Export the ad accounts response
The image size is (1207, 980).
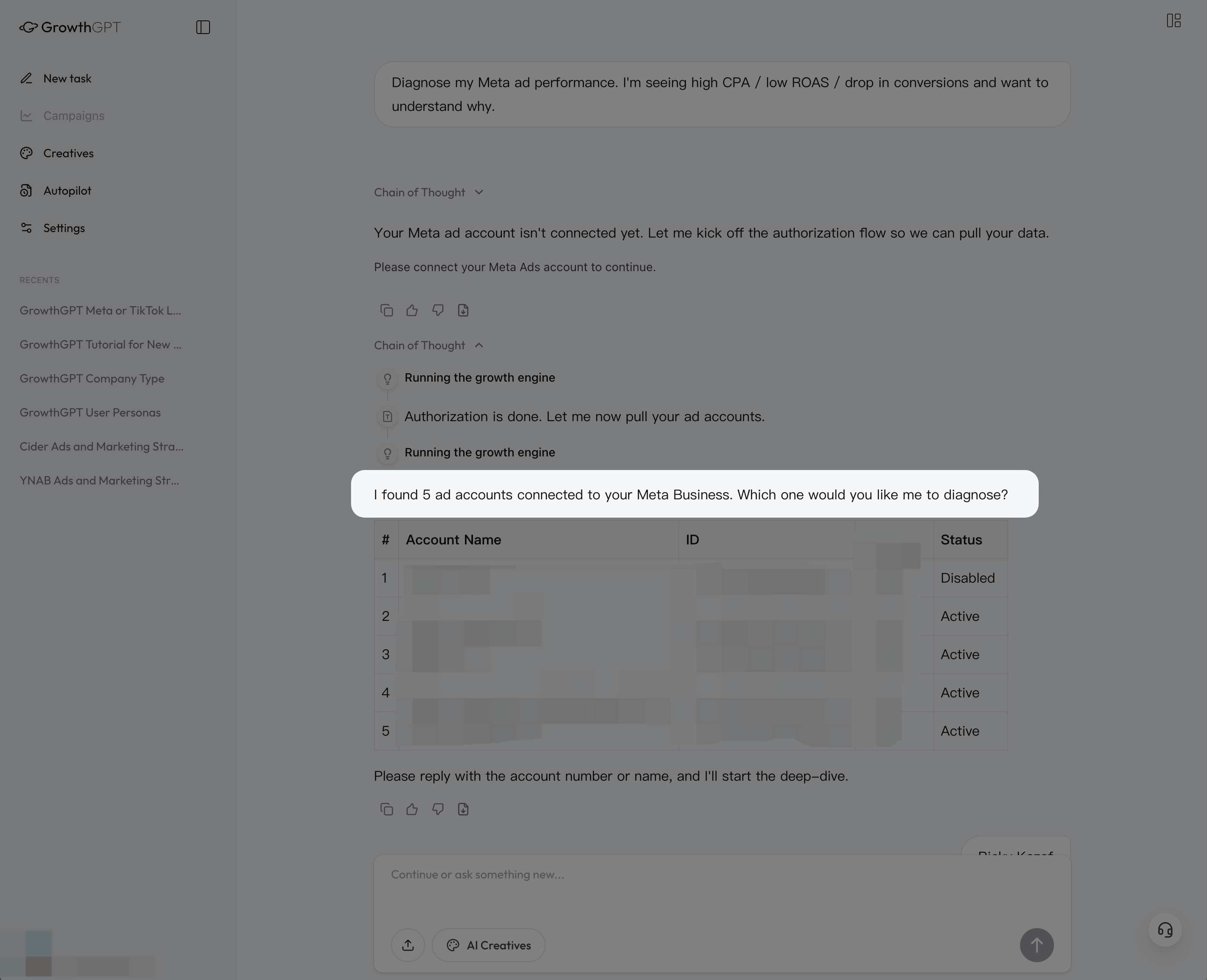[464, 810]
